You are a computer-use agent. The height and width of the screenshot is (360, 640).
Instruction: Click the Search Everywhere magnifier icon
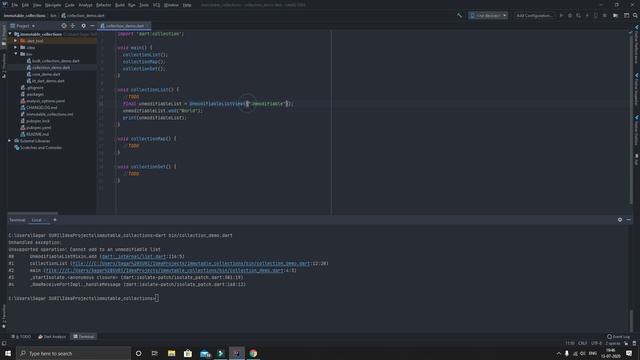(x=635, y=16)
